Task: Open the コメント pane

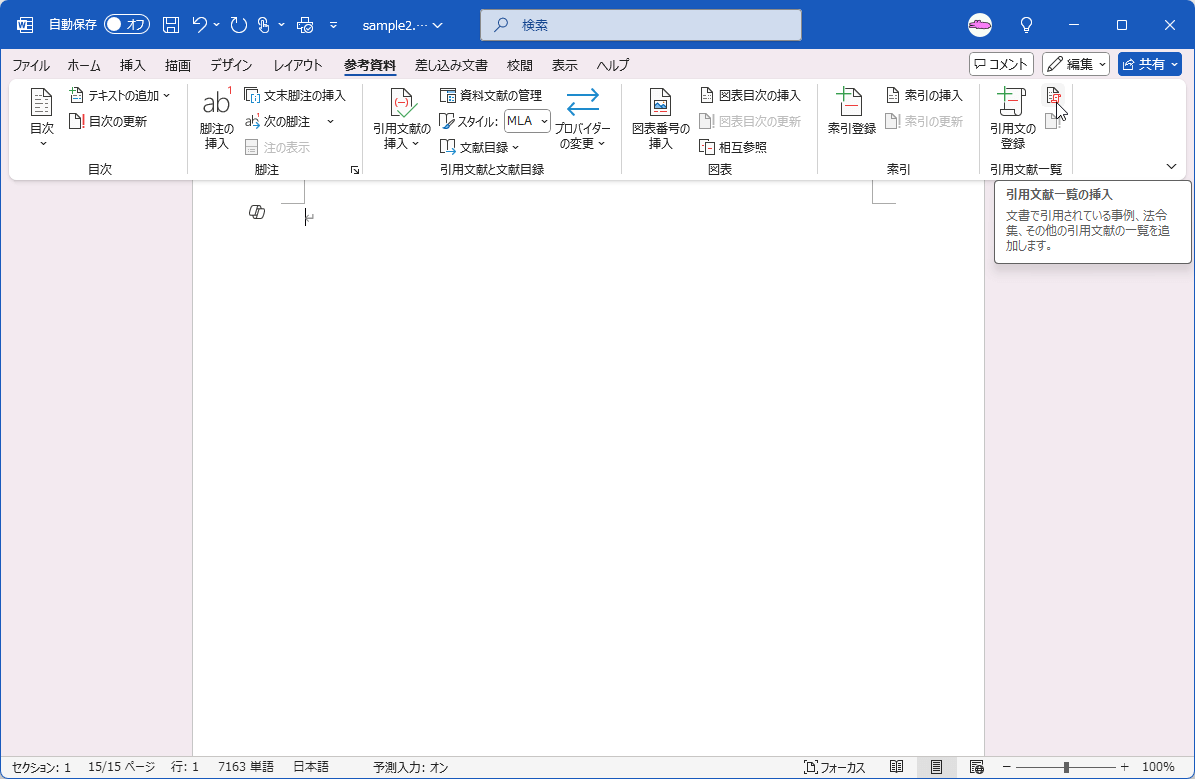Action: click(1001, 64)
